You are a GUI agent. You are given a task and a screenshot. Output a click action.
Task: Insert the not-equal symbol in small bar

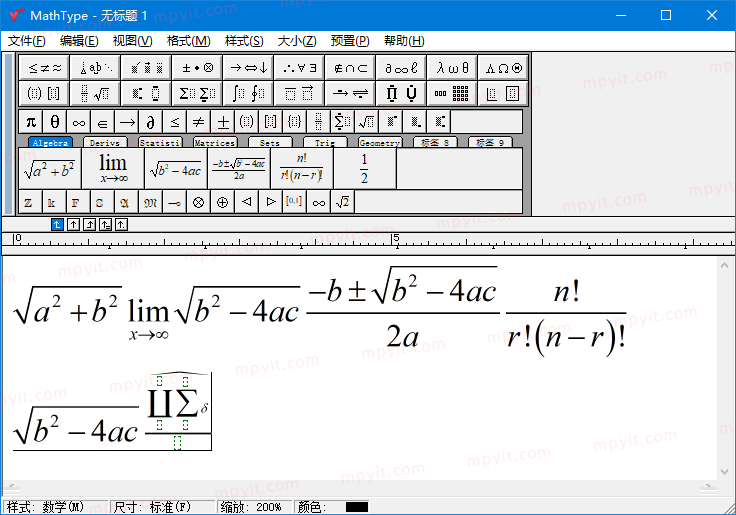pos(199,122)
